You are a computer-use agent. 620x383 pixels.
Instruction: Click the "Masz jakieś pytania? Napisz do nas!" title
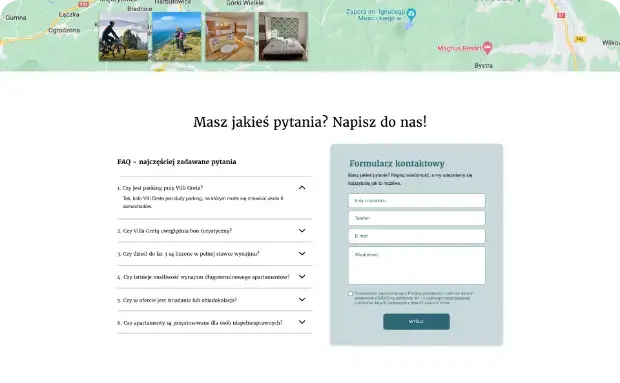click(310, 122)
